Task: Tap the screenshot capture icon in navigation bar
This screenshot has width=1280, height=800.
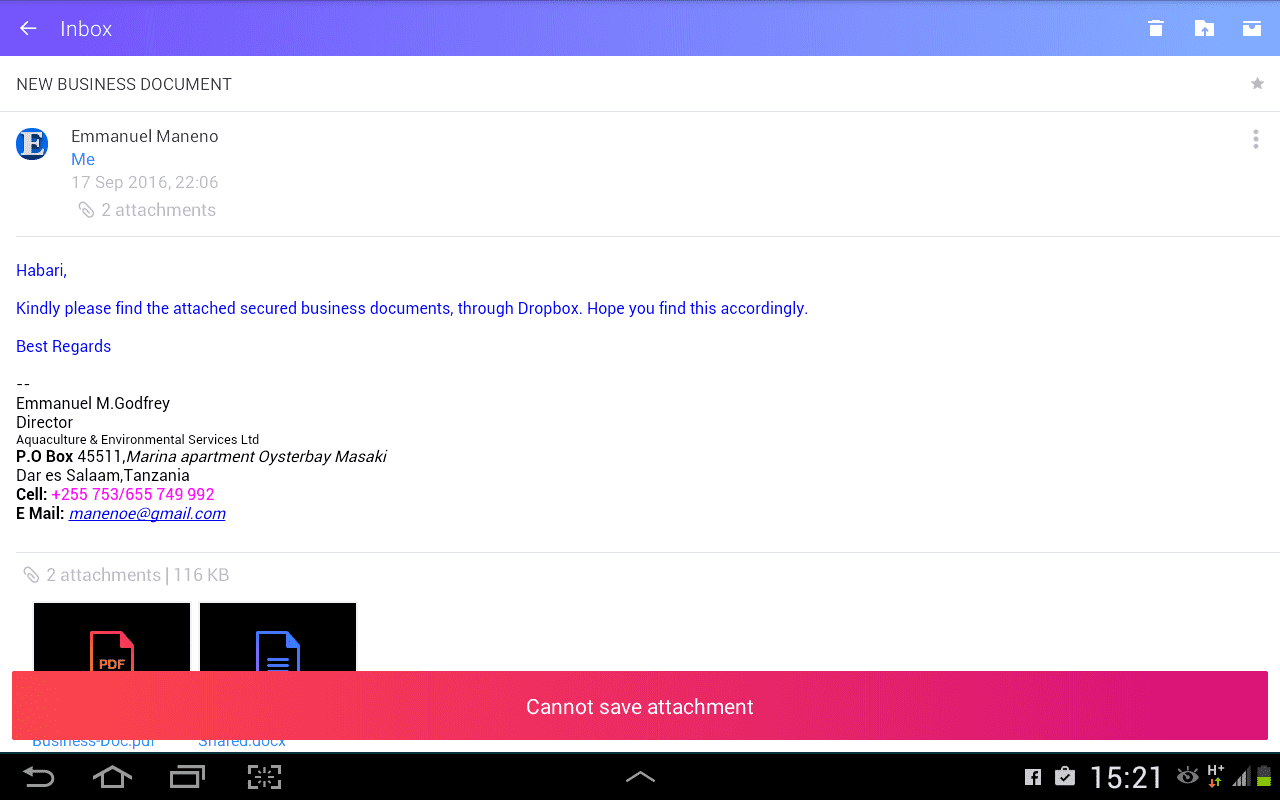Action: point(264,777)
